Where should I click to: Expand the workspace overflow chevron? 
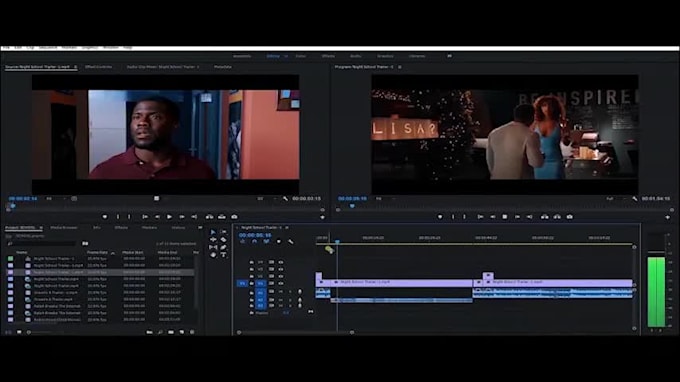[x=449, y=56]
